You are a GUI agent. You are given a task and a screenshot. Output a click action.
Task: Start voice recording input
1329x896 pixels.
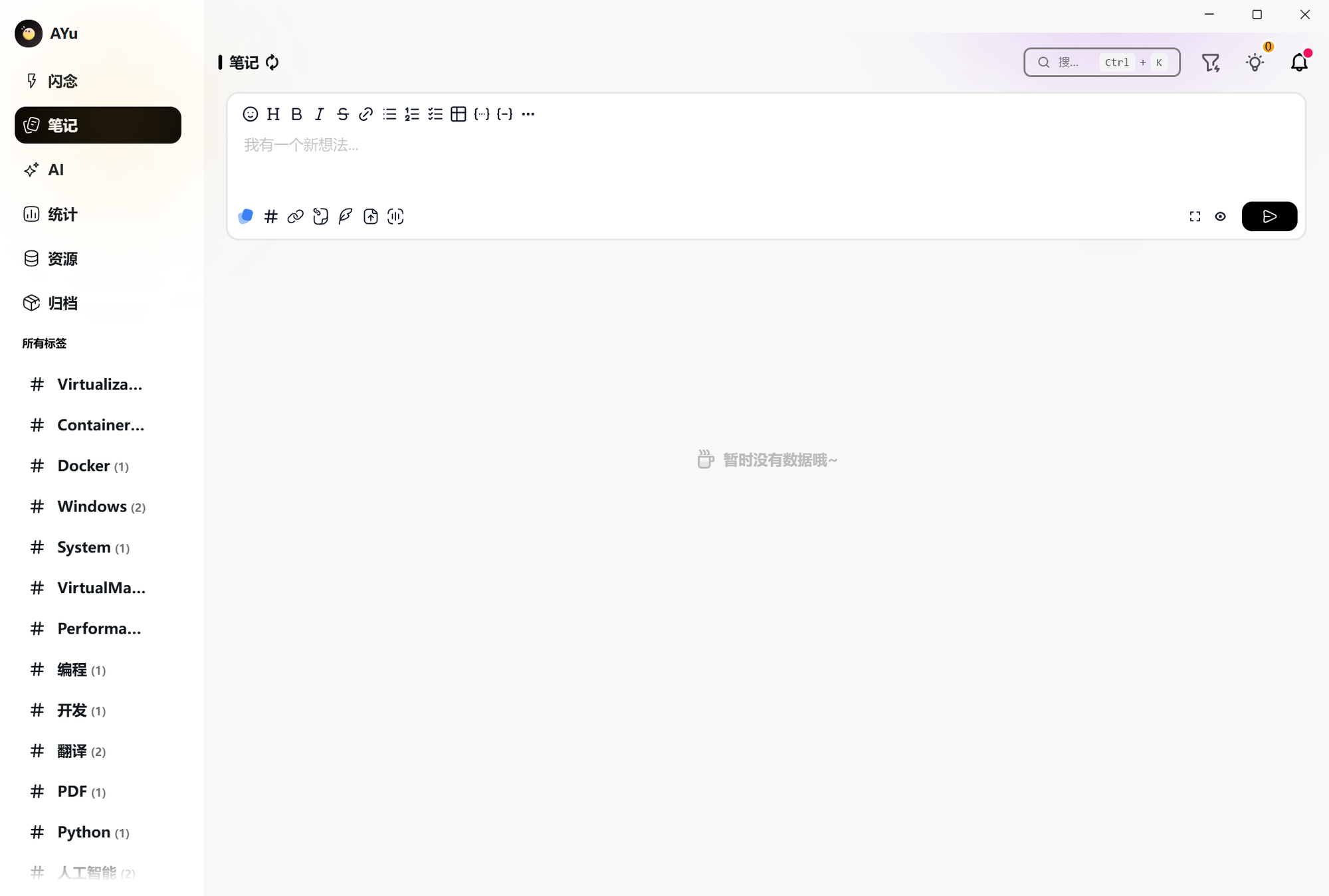(x=395, y=217)
